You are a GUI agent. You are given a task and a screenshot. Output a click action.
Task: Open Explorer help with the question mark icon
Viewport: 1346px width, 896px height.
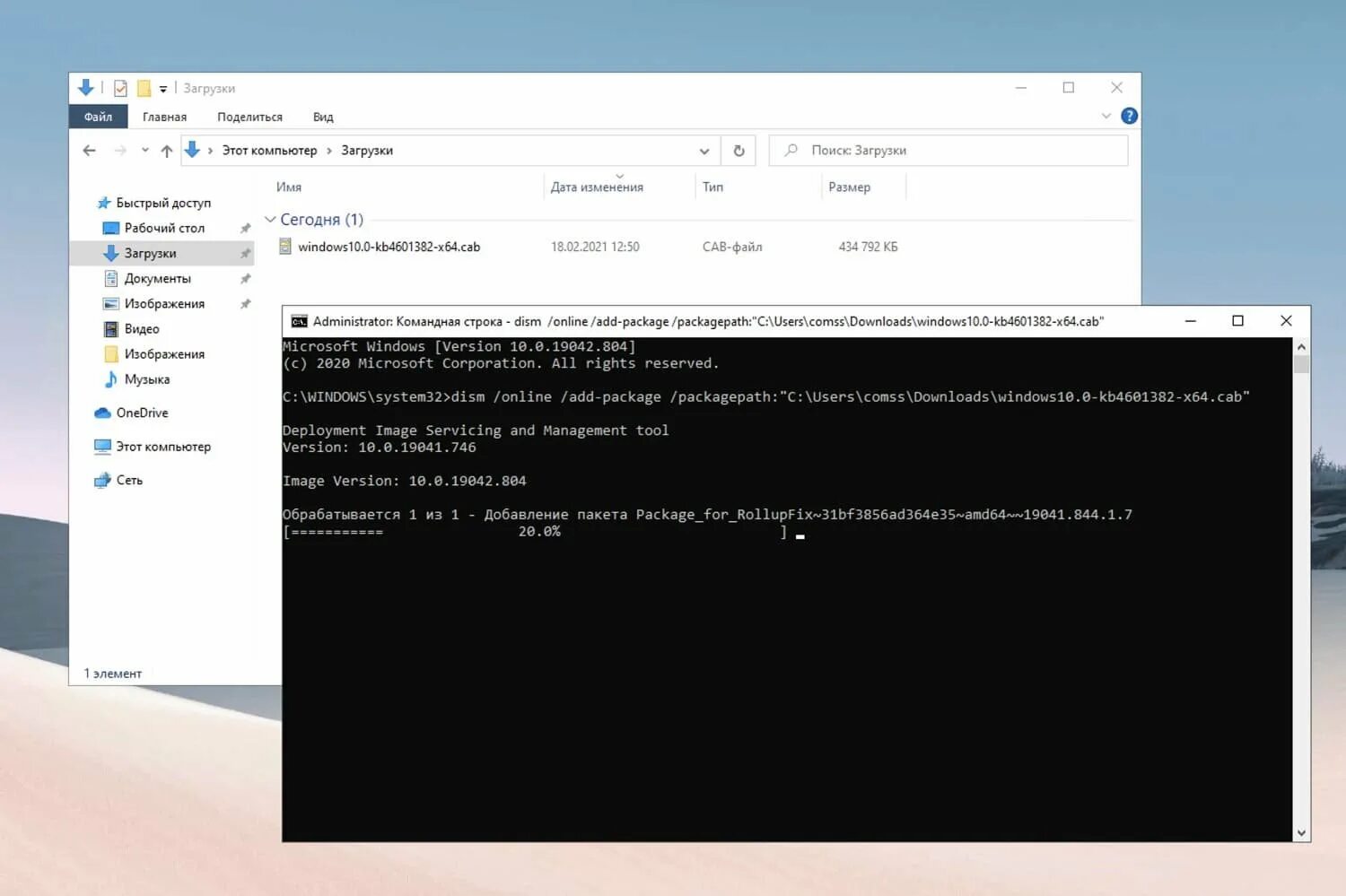pos(1129,116)
